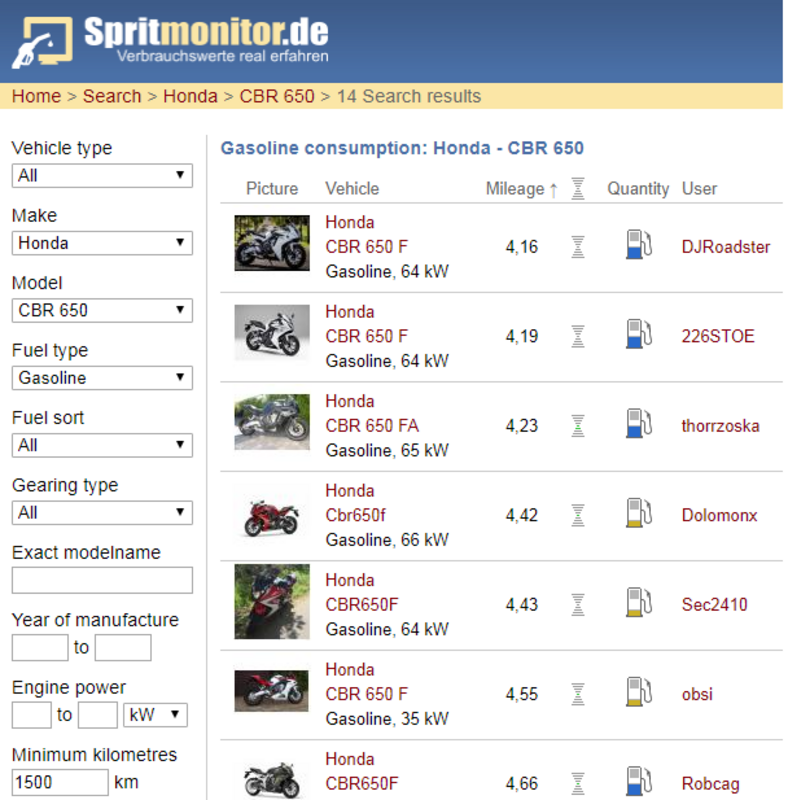The width and height of the screenshot is (788, 800).
Task: Open the Fuel sort dropdown
Action: (x=102, y=445)
